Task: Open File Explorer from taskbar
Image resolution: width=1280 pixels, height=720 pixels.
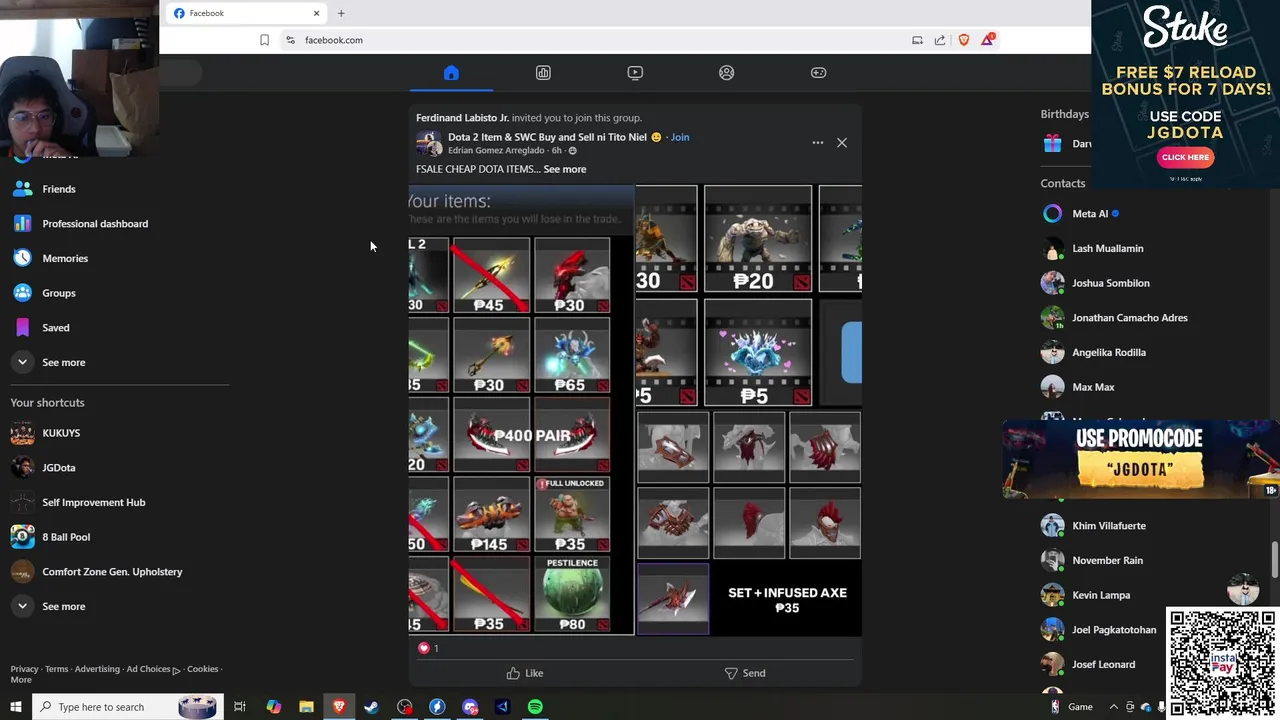Action: click(x=306, y=707)
